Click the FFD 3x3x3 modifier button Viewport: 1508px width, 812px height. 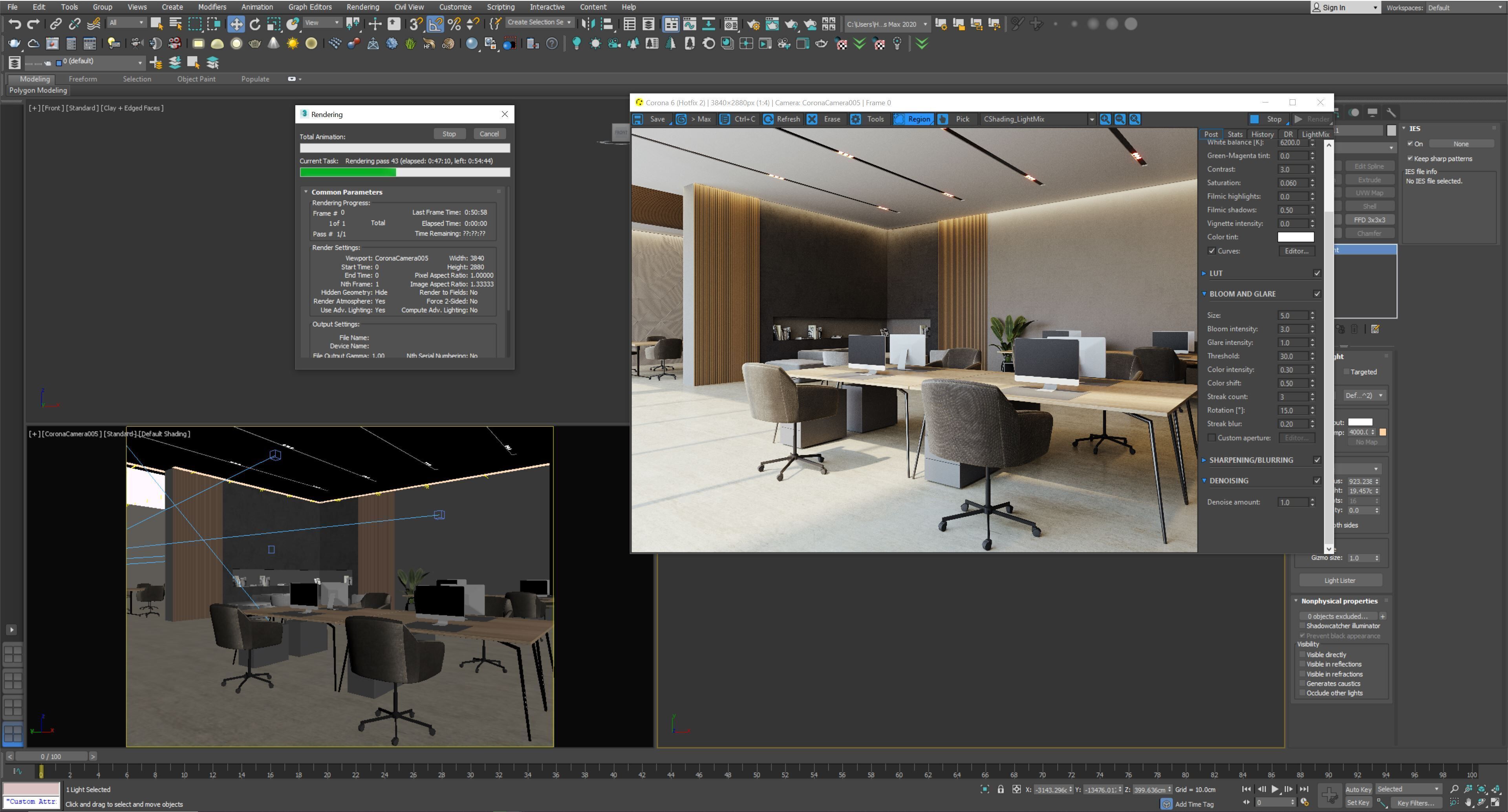pos(1369,220)
